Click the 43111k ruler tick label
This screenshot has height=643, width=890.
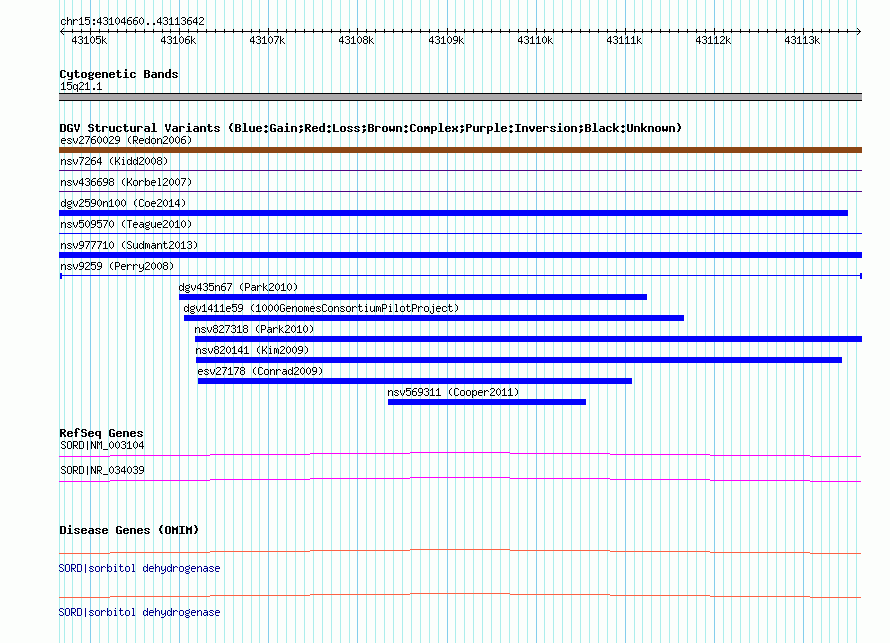(624, 40)
